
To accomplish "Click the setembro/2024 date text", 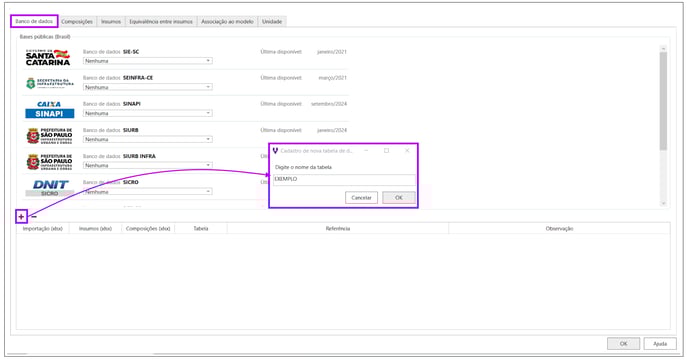I will (x=329, y=104).
